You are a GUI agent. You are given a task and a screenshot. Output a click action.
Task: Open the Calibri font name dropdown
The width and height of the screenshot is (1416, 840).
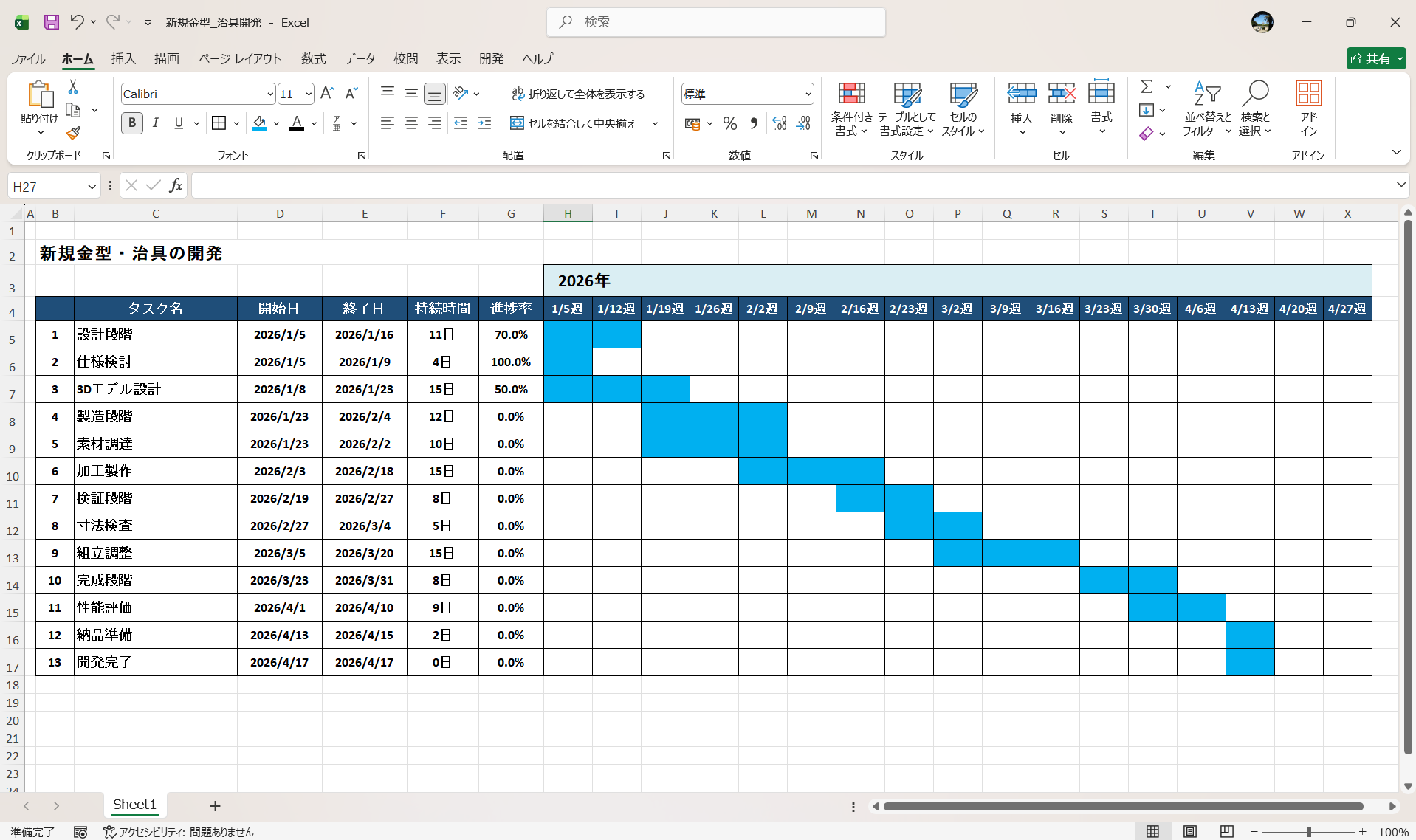269,94
